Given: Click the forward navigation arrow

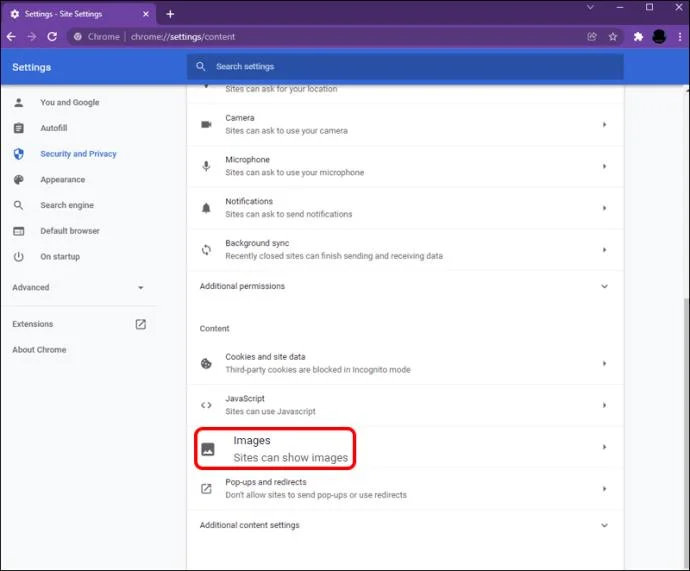Looking at the screenshot, I should tap(32, 37).
